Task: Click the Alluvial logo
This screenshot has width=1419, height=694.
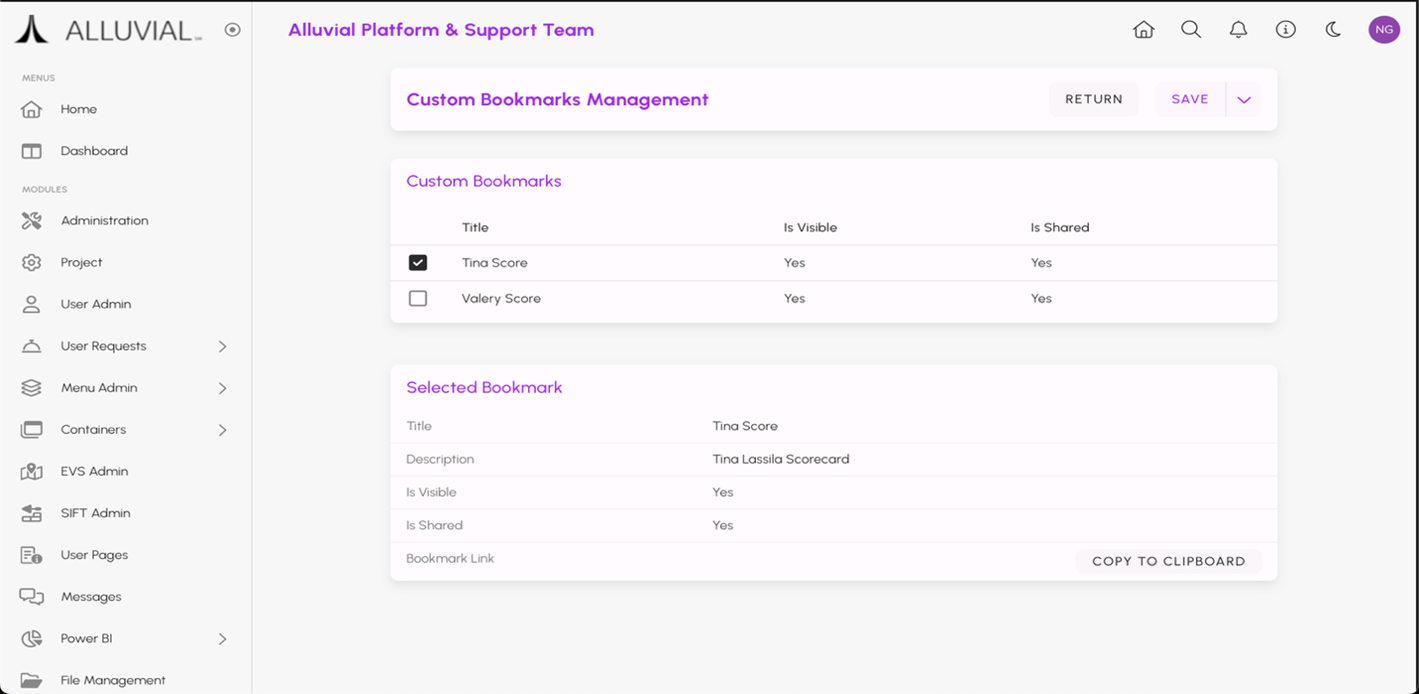Action: [x=108, y=30]
